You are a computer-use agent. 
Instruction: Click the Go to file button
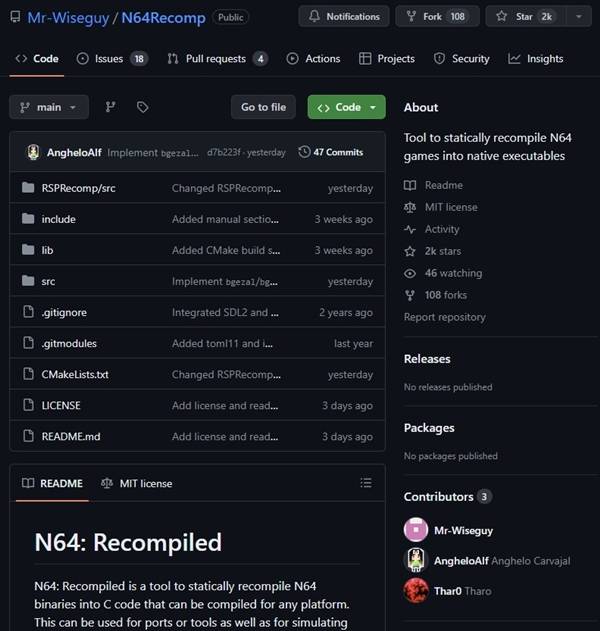pyautogui.click(x=264, y=107)
